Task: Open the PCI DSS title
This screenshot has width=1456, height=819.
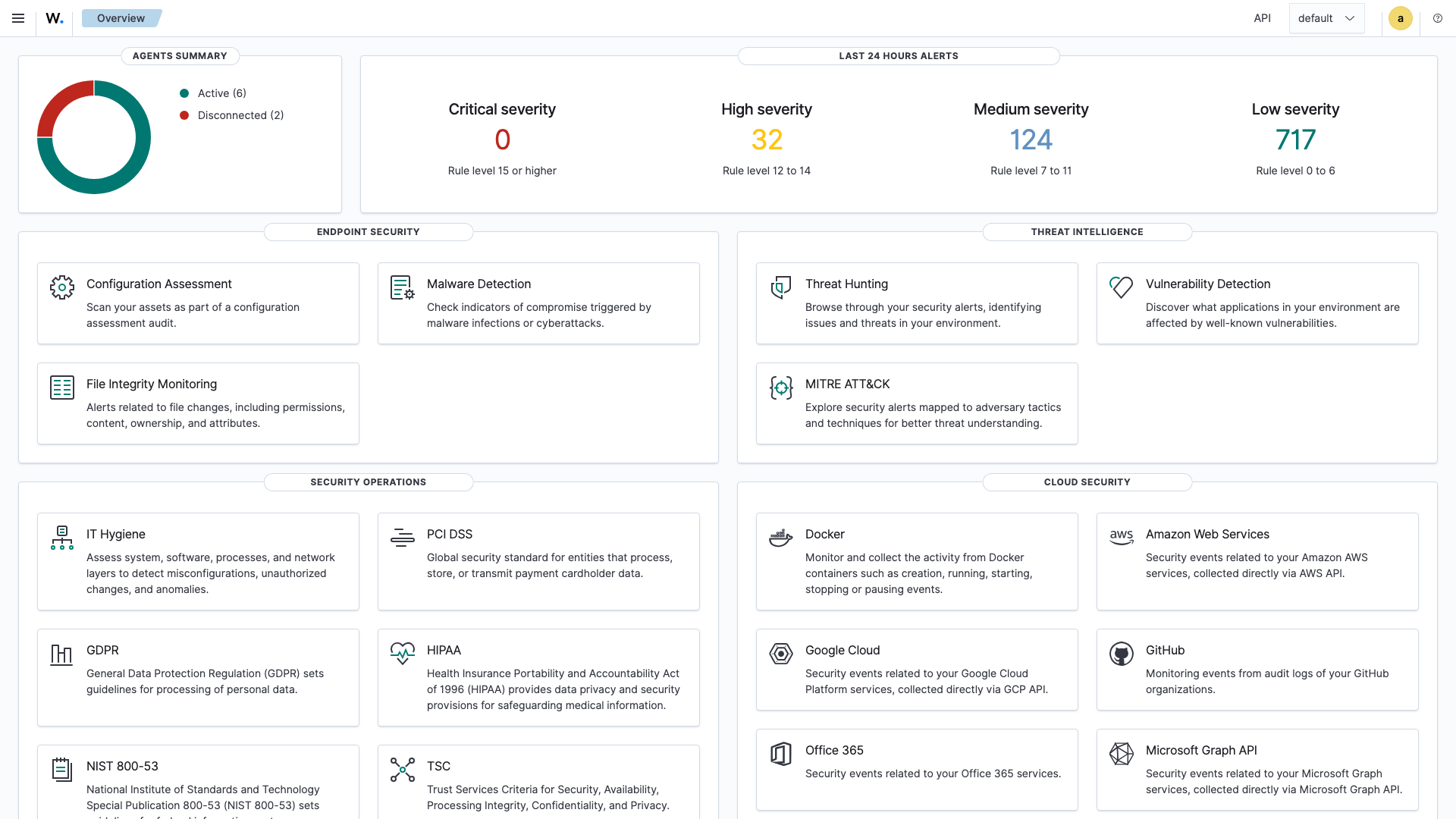Action: [x=450, y=534]
